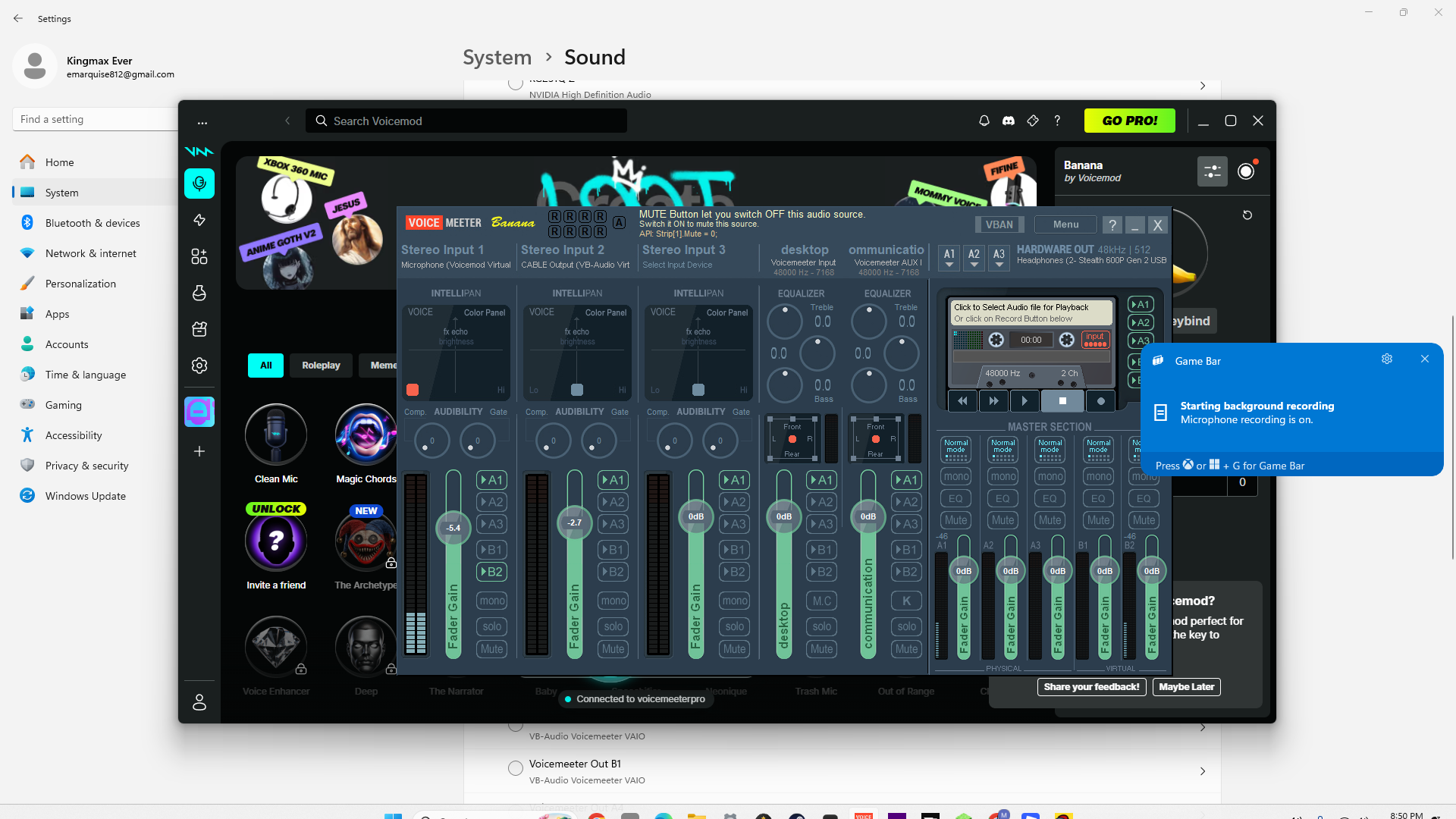The height and width of the screenshot is (819, 1456).
Task: Select the All voices filter tab
Action: point(265,366)
